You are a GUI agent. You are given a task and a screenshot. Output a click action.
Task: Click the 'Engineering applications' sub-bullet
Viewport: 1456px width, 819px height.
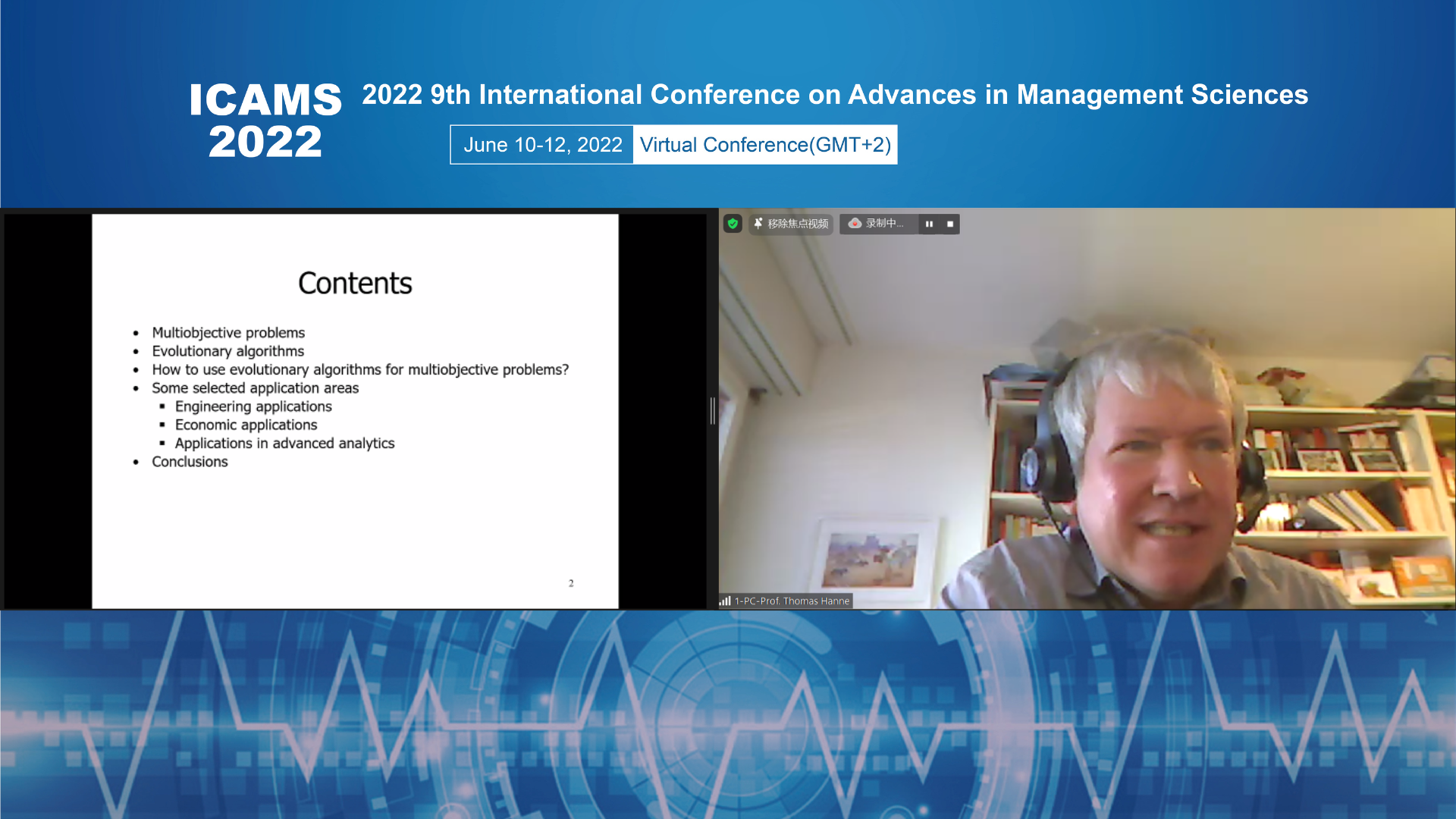point(253,406)
